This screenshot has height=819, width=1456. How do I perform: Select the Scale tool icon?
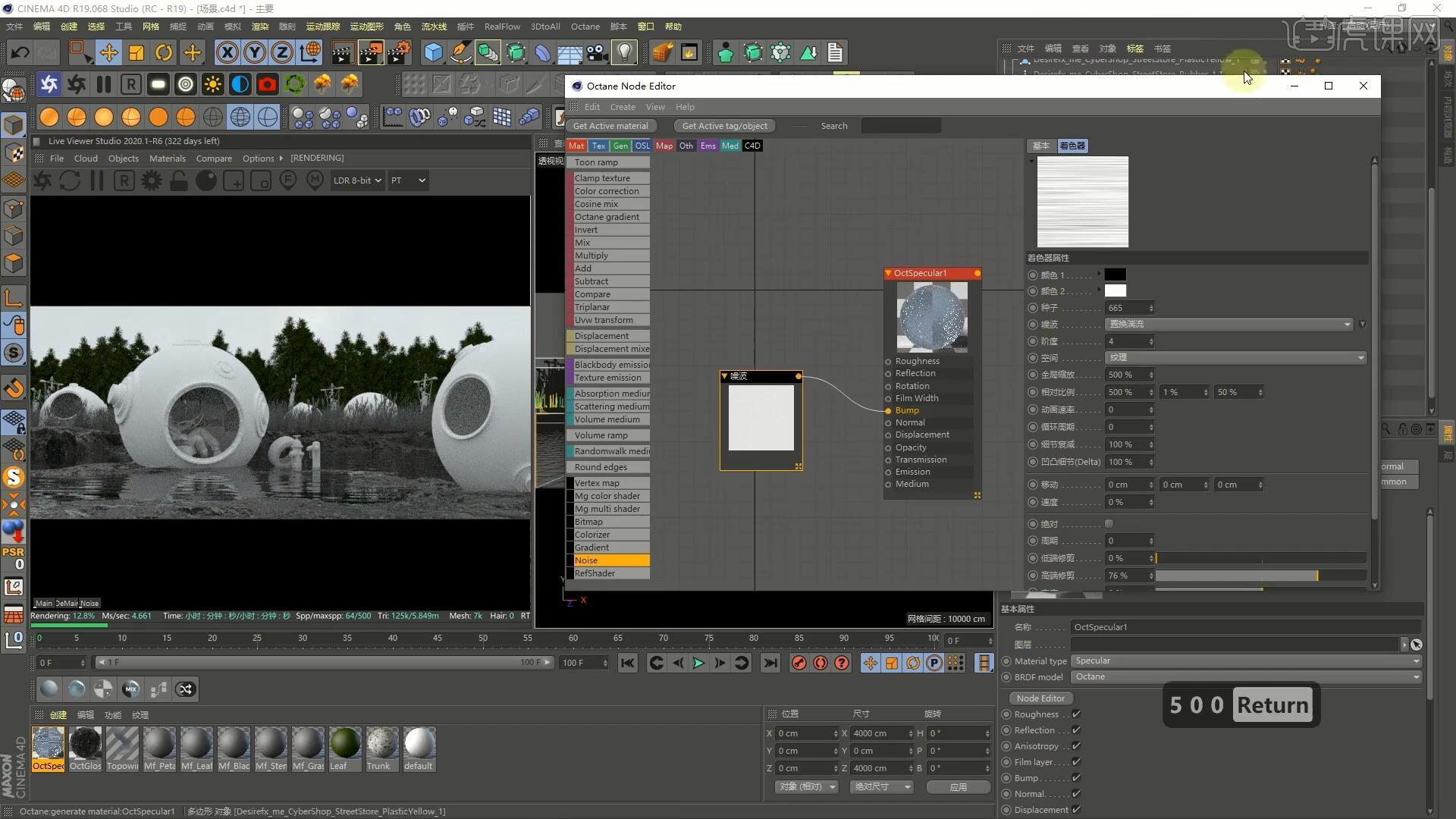click(x=136, y=52)
